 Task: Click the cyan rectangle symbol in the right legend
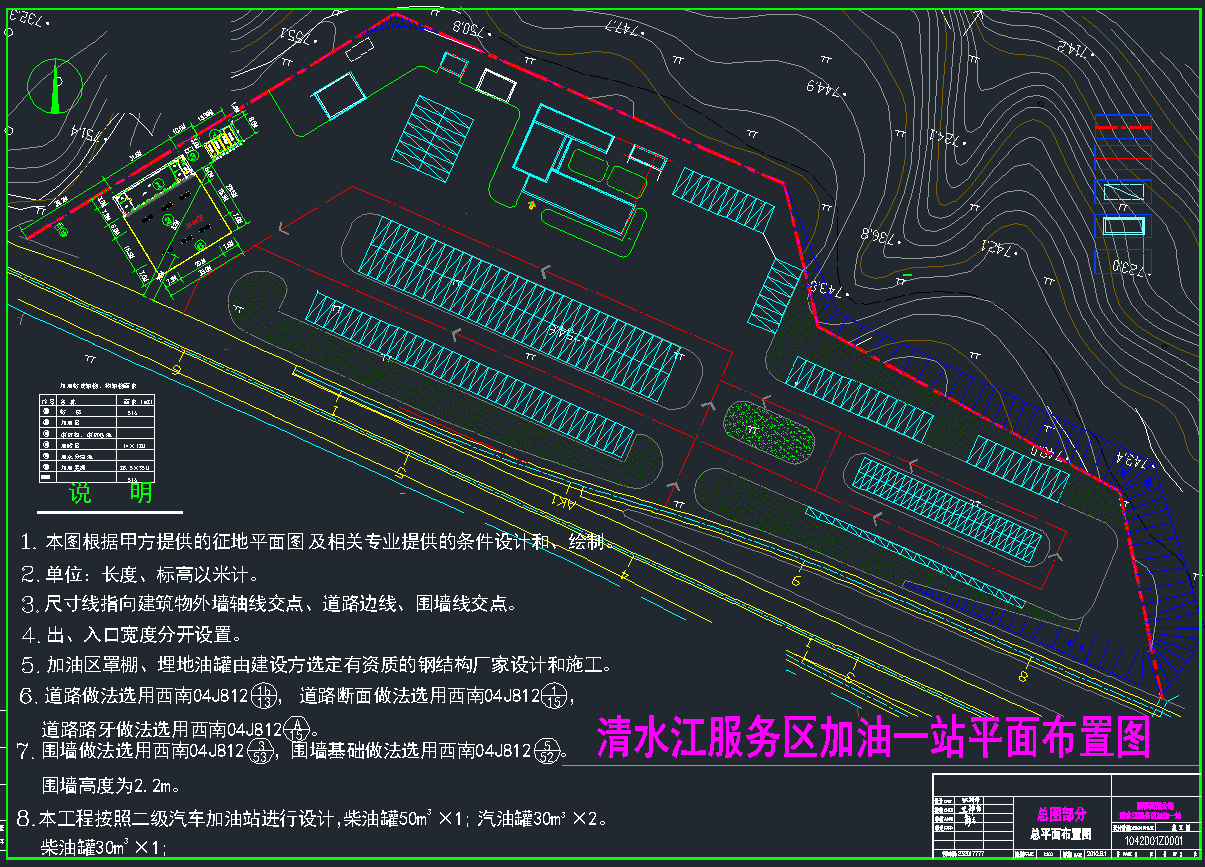pos(1121,225)
